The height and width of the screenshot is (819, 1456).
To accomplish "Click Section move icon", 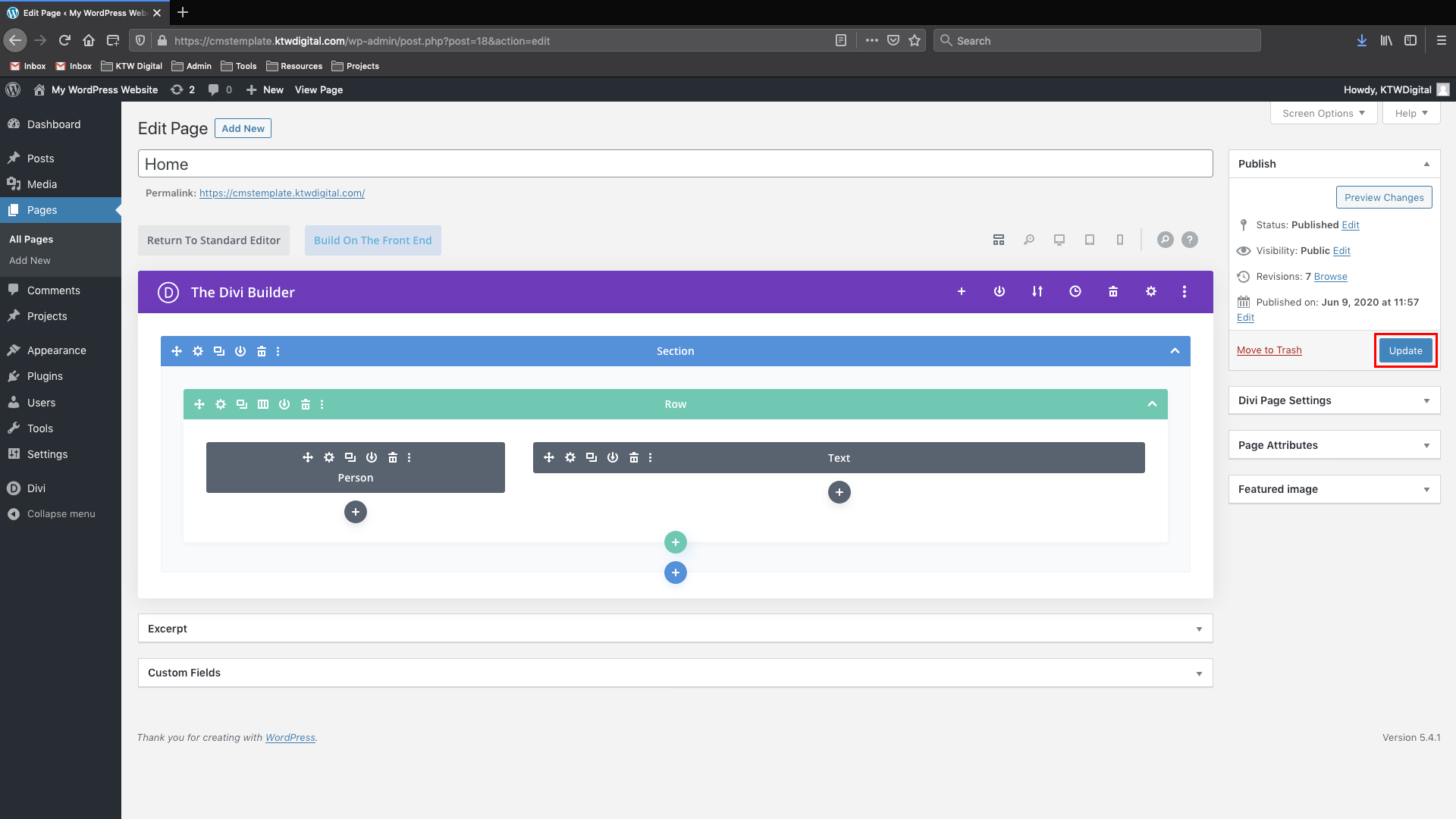I will pyautogui.click(x=177, y=351).
